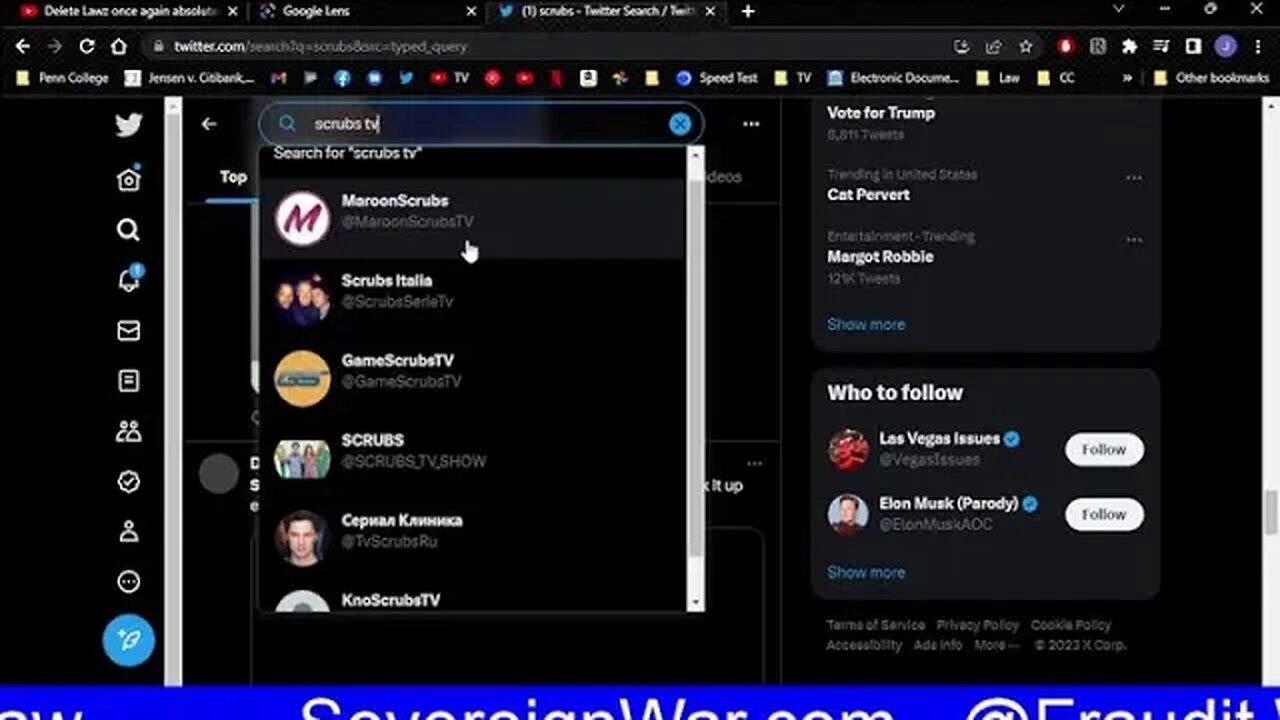Open Communities icon in sidebar

point(128,431)
